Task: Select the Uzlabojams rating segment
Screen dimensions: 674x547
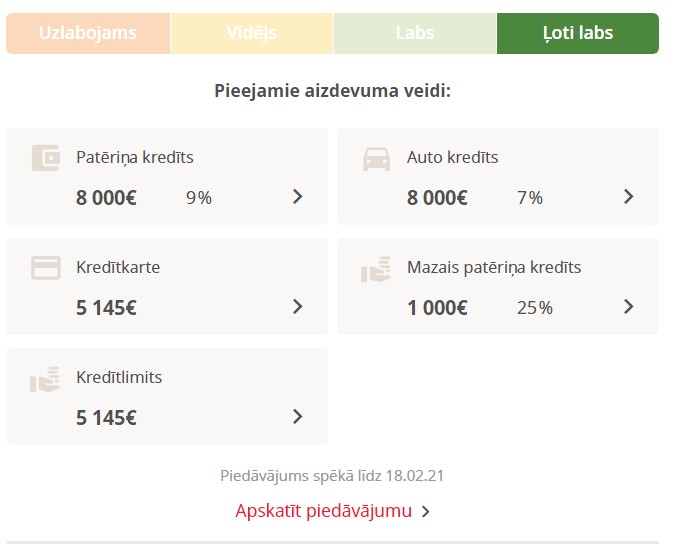Action: point(88,34)
